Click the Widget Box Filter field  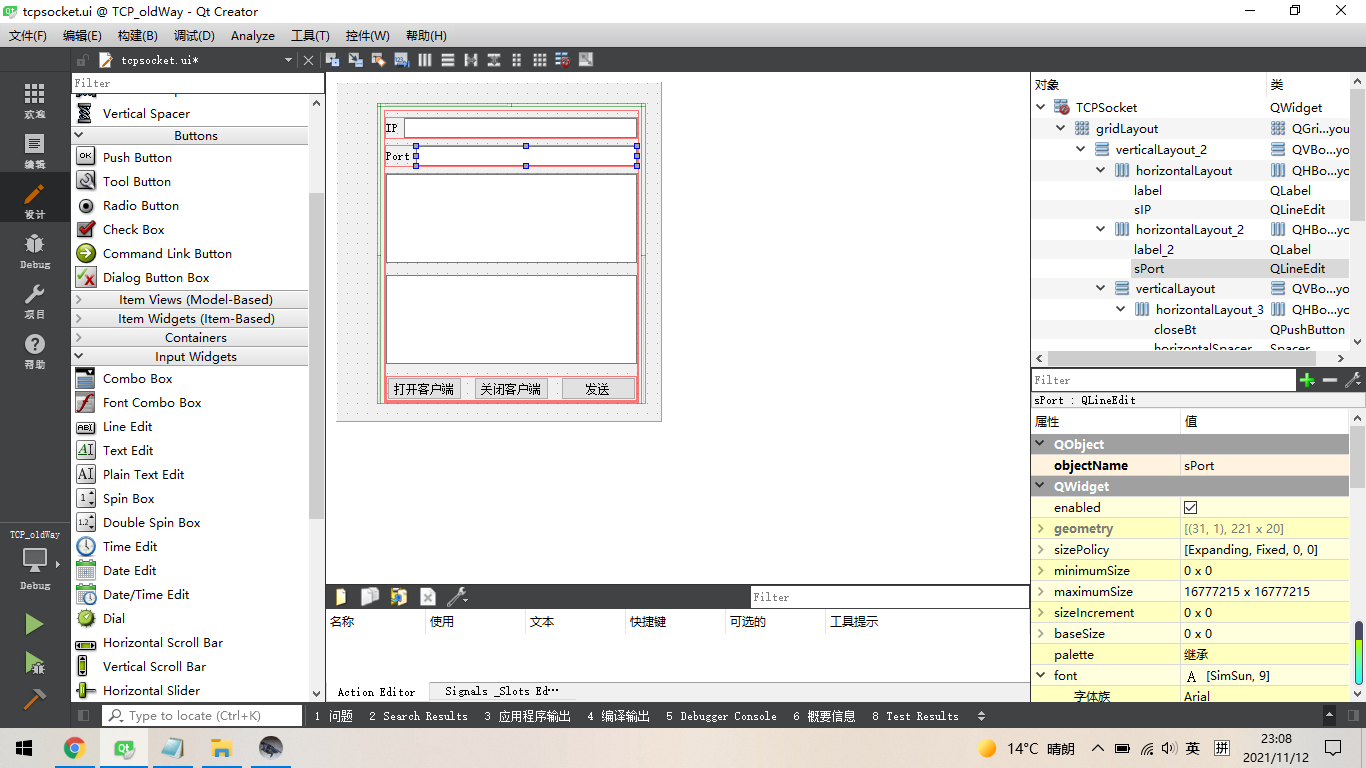tap(197, 83)
